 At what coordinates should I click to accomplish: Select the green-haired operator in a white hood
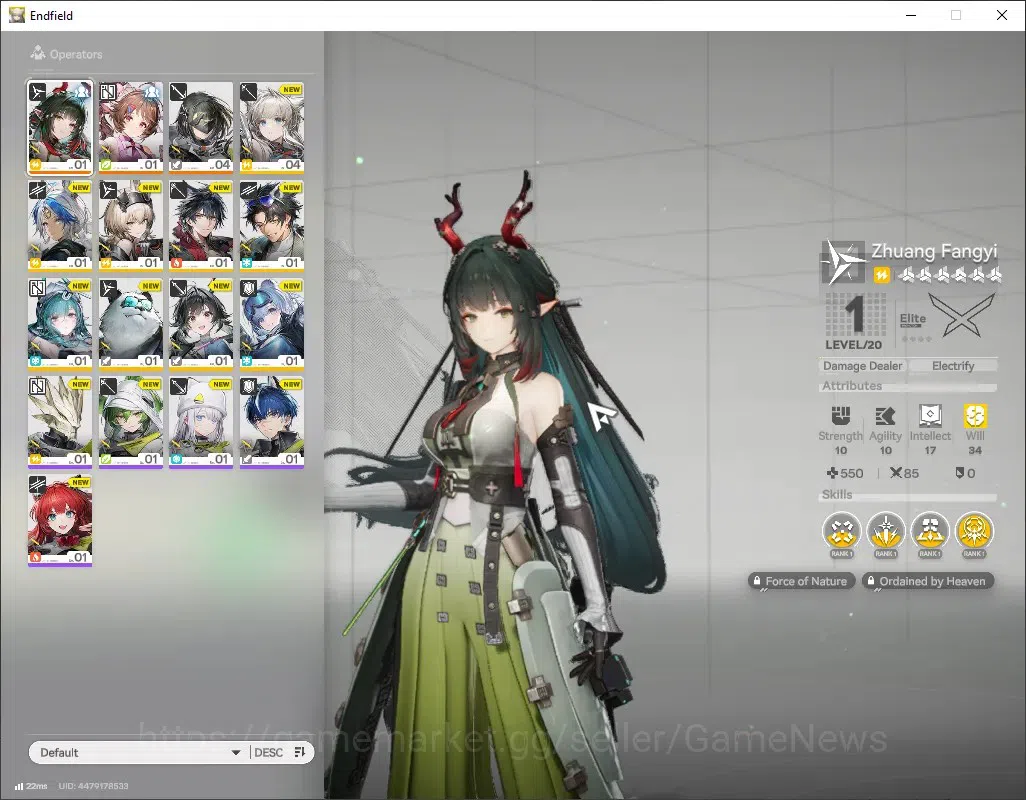(x=130, y=422)
